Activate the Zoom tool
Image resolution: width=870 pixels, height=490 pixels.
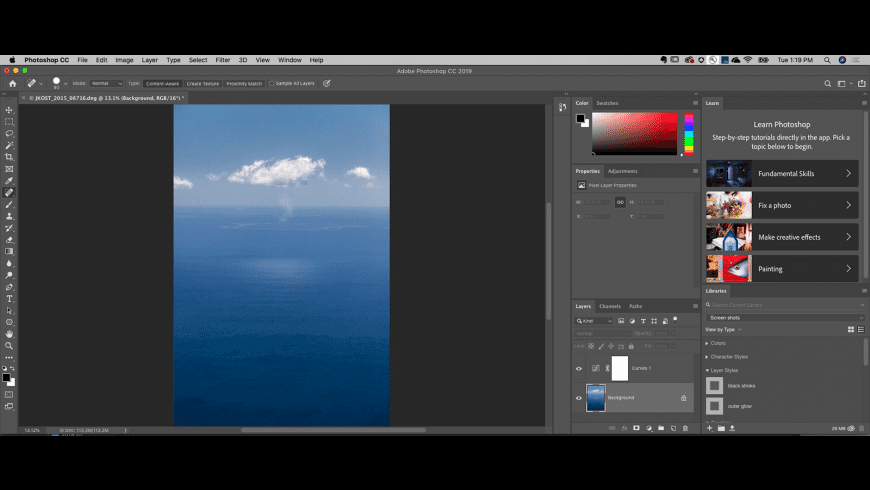pyautogui.click(x=10, y=345)
